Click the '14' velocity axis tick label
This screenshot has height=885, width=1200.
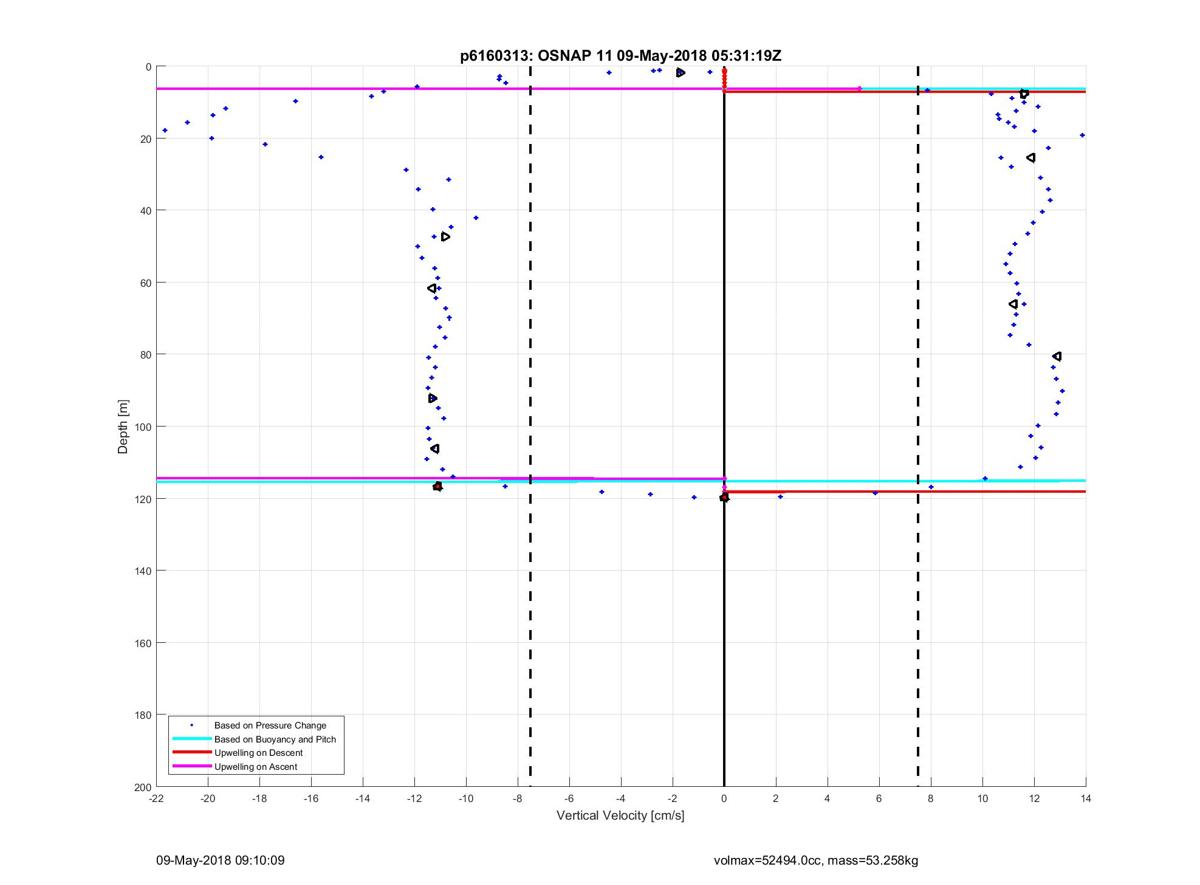(x=1086, y=798)
